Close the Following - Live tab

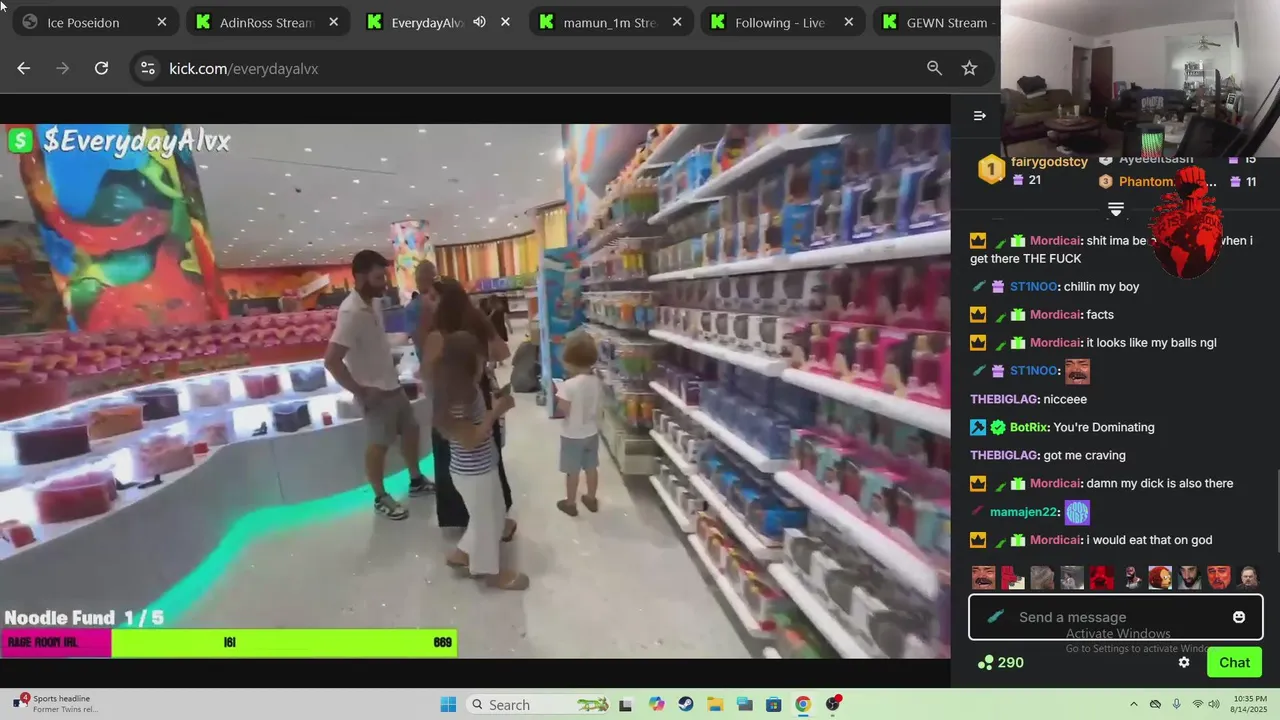[x=850, y=22]
